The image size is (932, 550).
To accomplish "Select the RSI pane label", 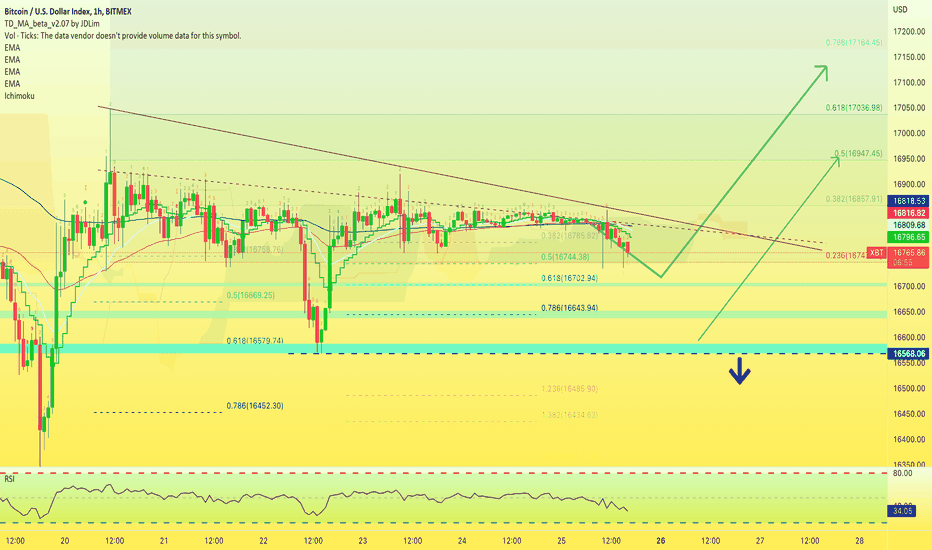I will 10,479.
